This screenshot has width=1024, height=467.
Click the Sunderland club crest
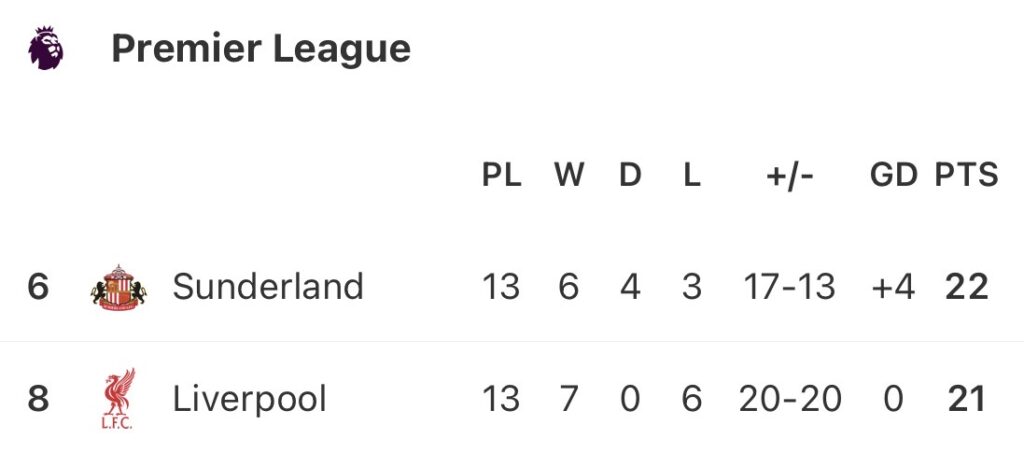[118, 287]
